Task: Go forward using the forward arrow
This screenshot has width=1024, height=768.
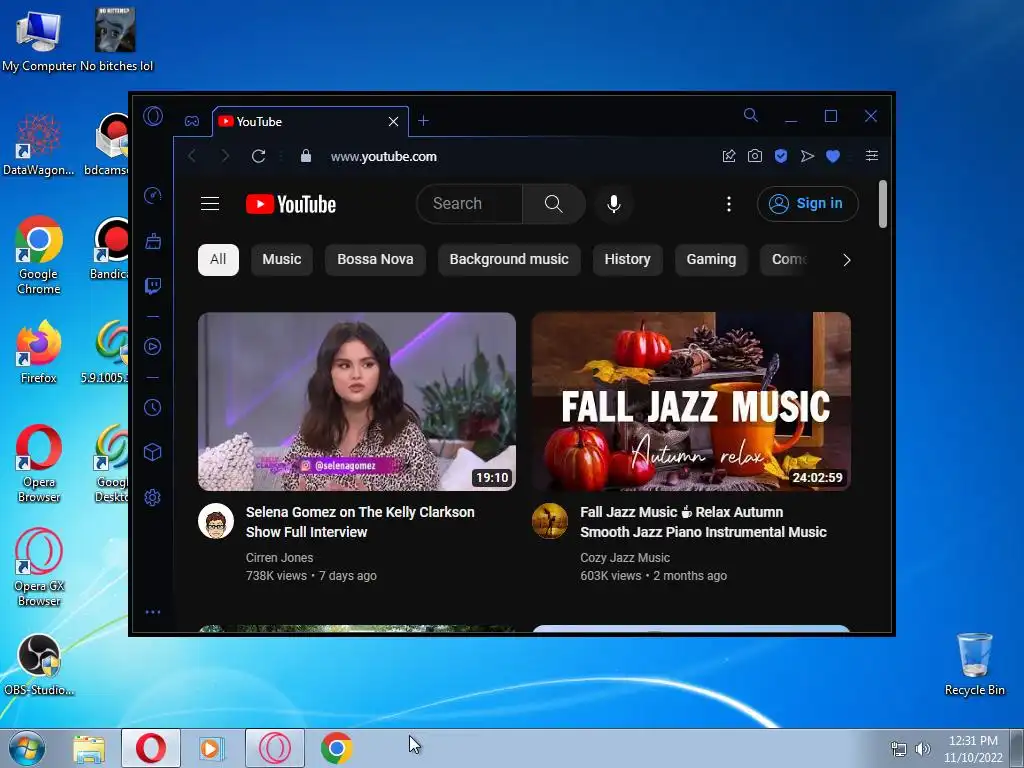Action: point(225,156)
